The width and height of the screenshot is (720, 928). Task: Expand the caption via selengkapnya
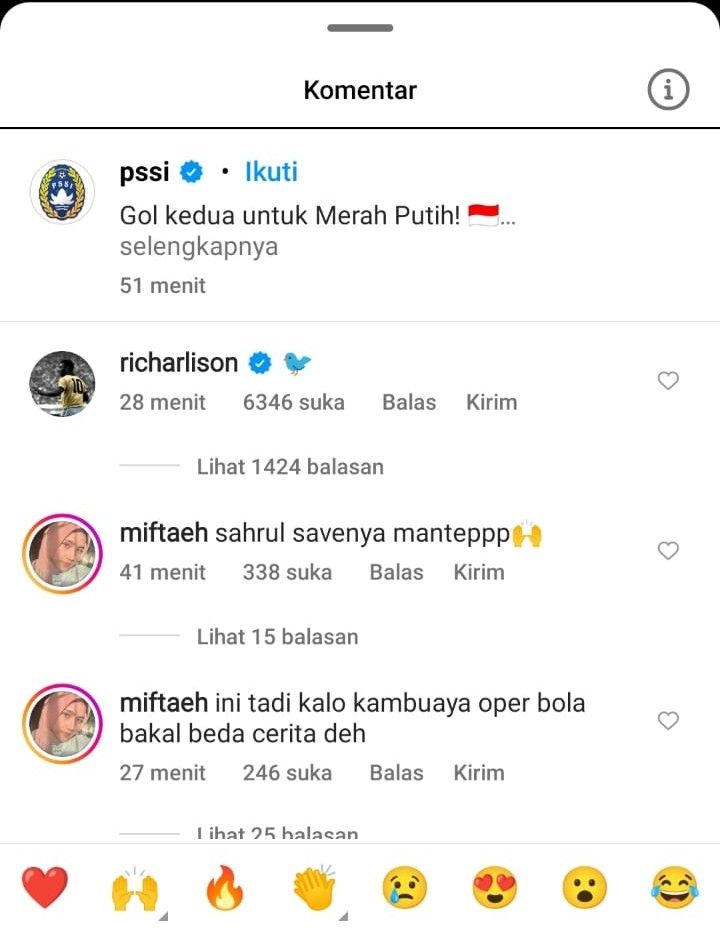point(198,247)
